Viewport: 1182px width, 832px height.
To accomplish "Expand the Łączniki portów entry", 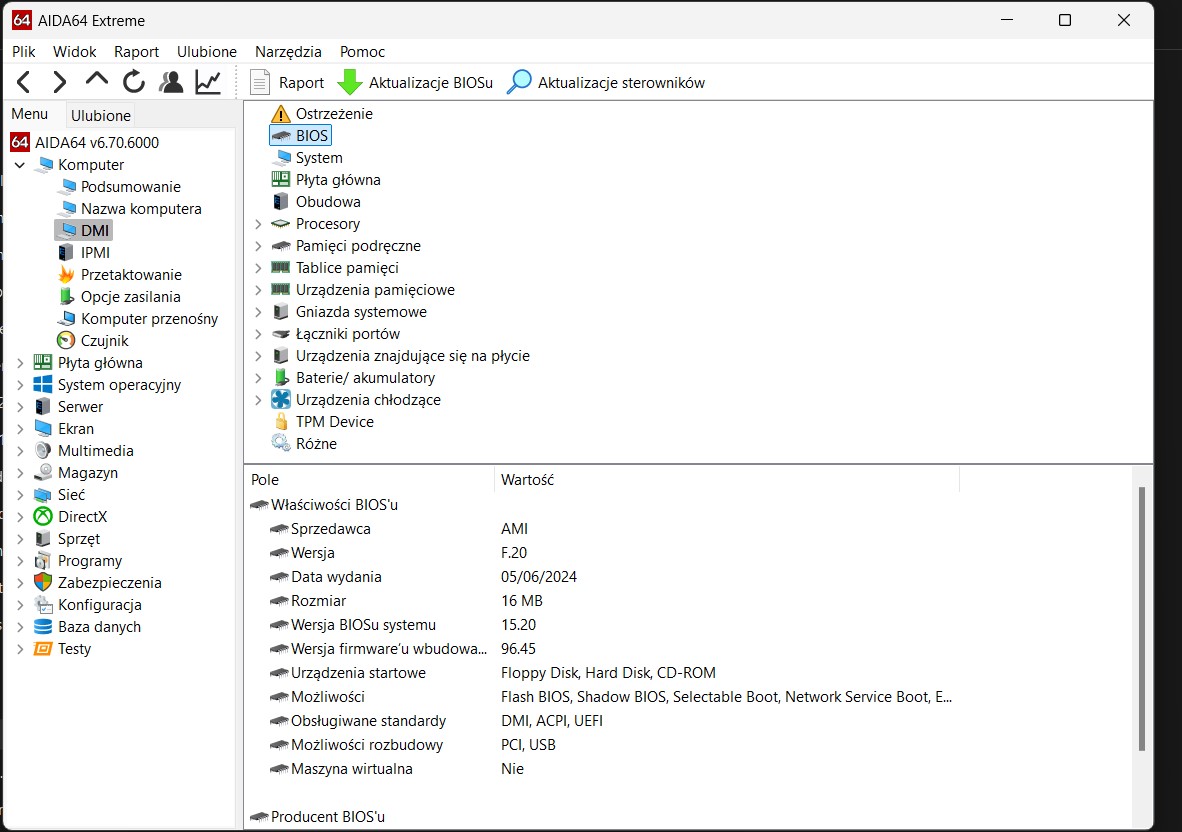I will [258, 334].
